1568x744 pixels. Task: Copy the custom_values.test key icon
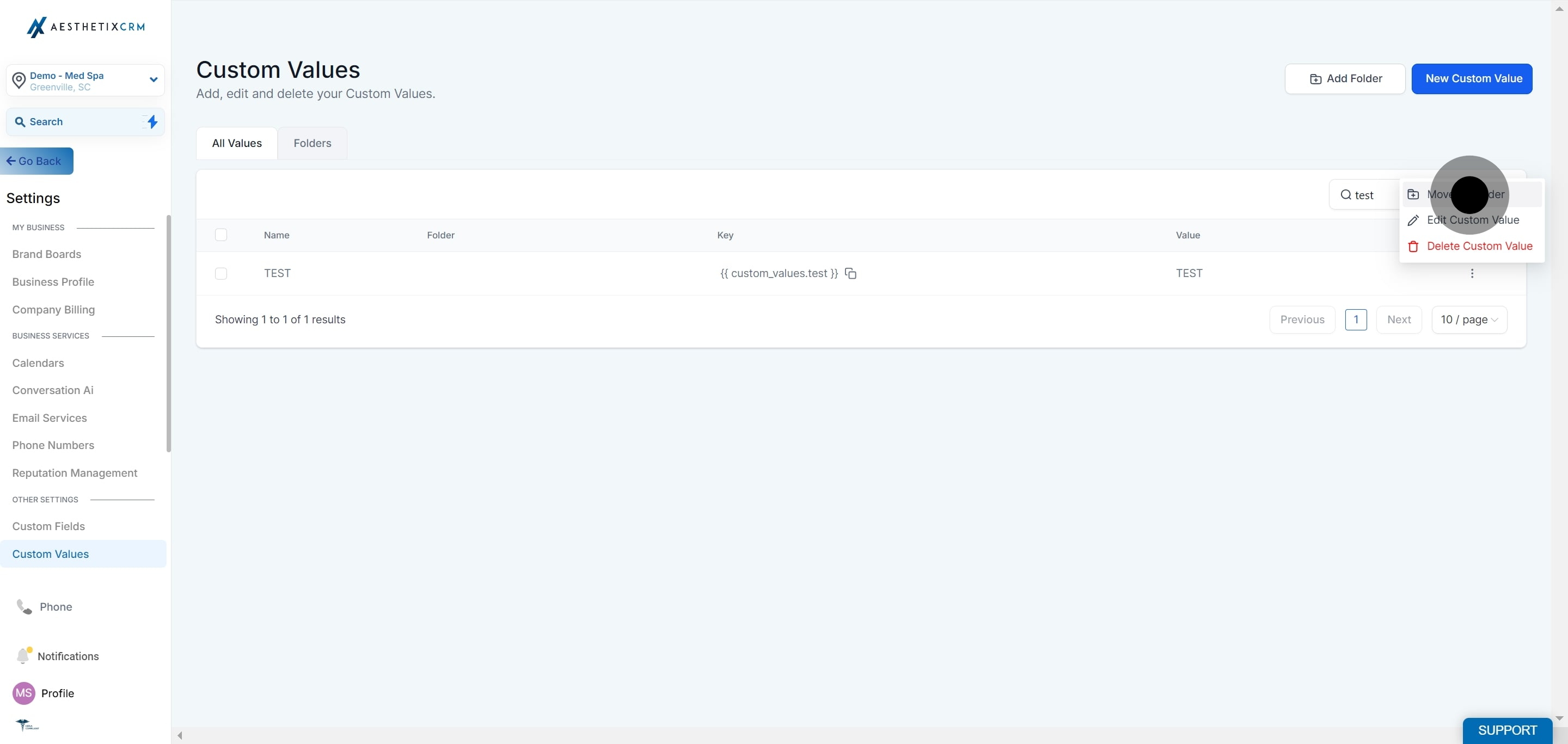(x=850, y=273)
